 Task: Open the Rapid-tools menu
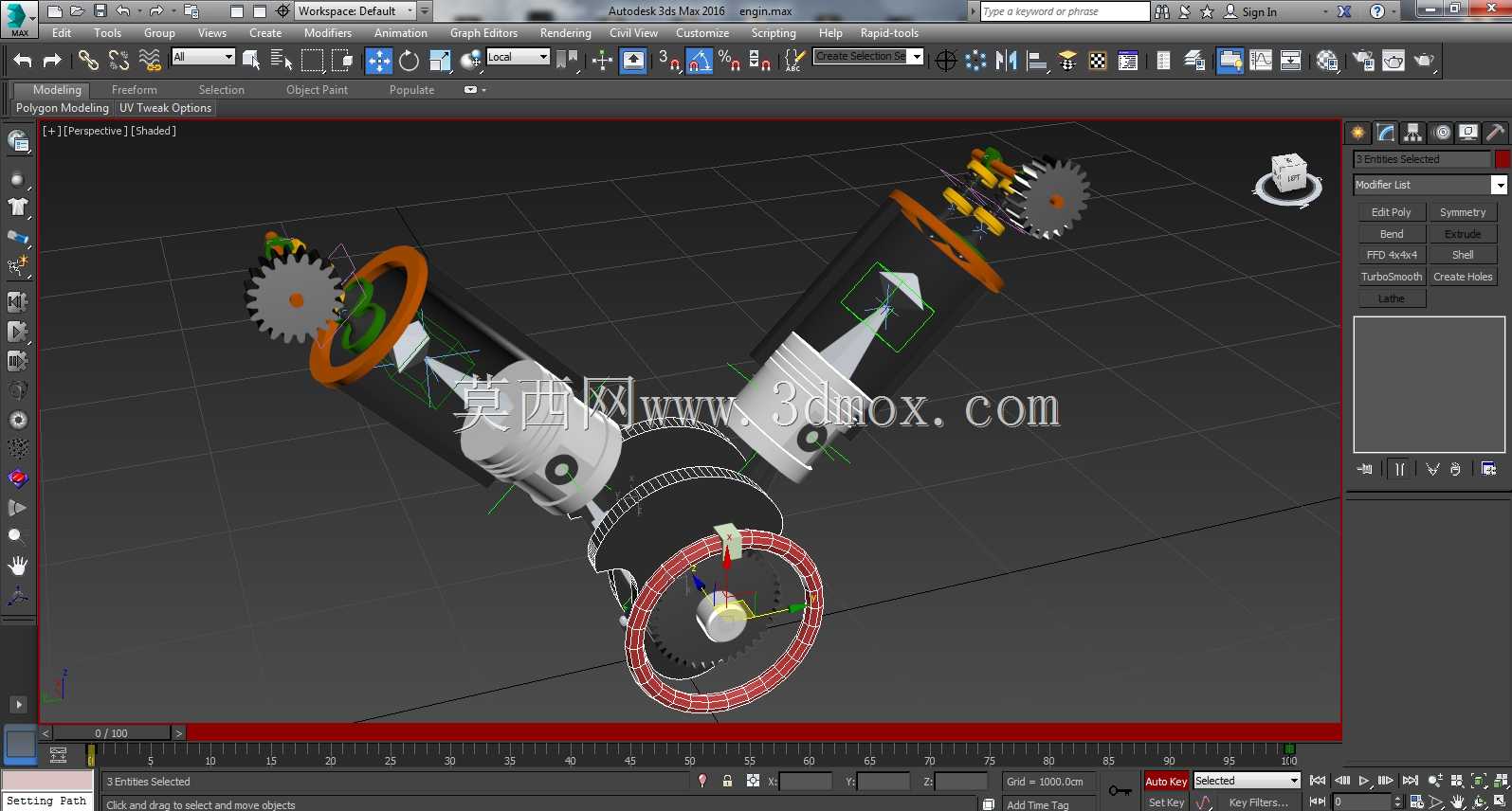(889, 33)
